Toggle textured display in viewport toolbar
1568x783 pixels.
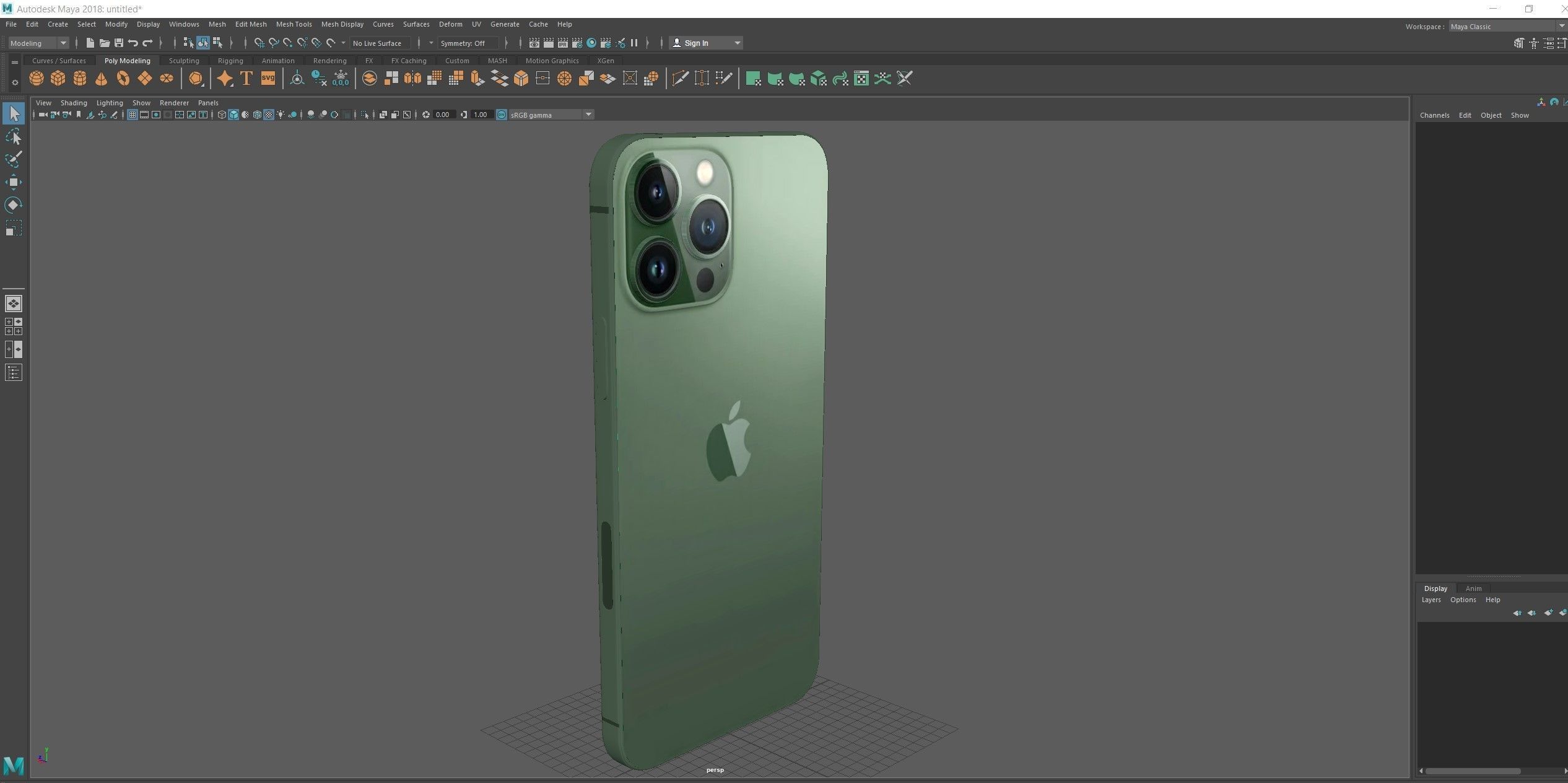click(x=269, y=115)
